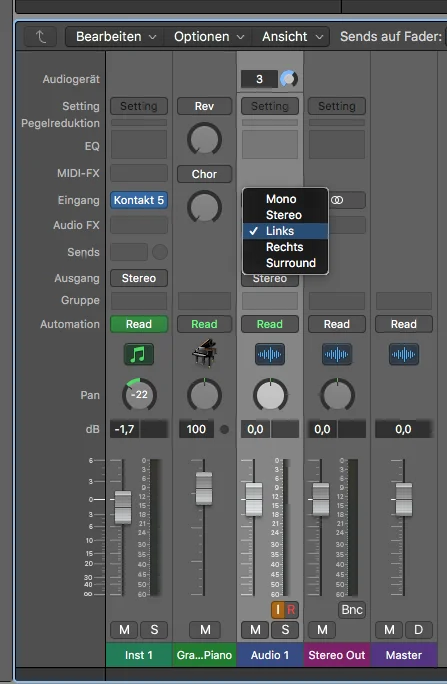Click the waveform icon on Master channel
This screenshot has width=447, height=684.
pos(404,354)
